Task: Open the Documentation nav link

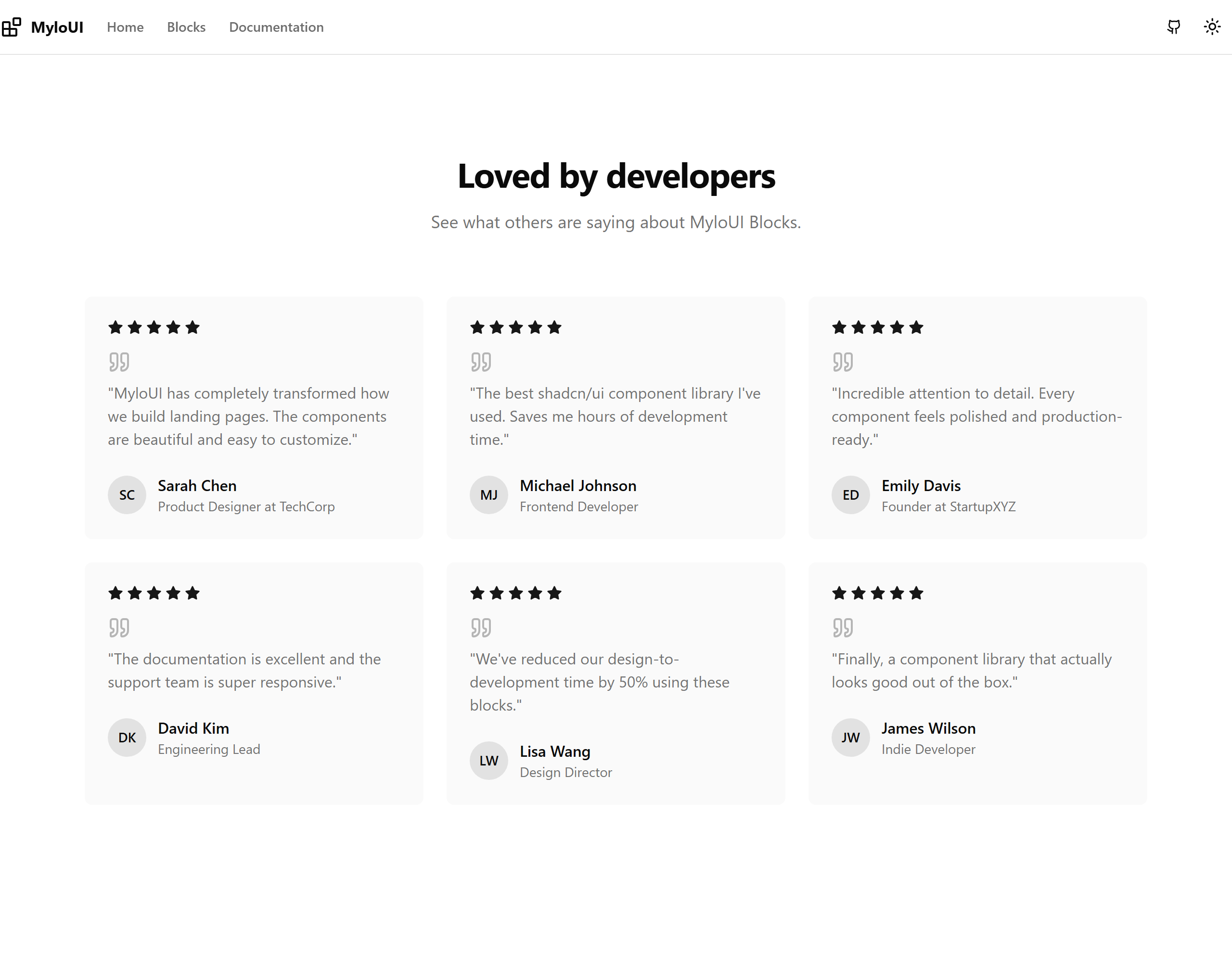Action: click(x=276, y=27)
